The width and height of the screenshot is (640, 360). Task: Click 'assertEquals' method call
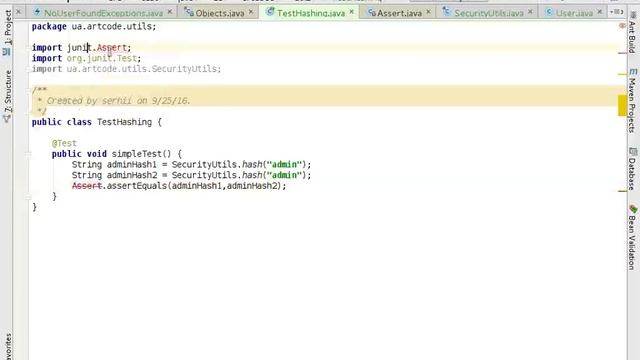(136, 186)
